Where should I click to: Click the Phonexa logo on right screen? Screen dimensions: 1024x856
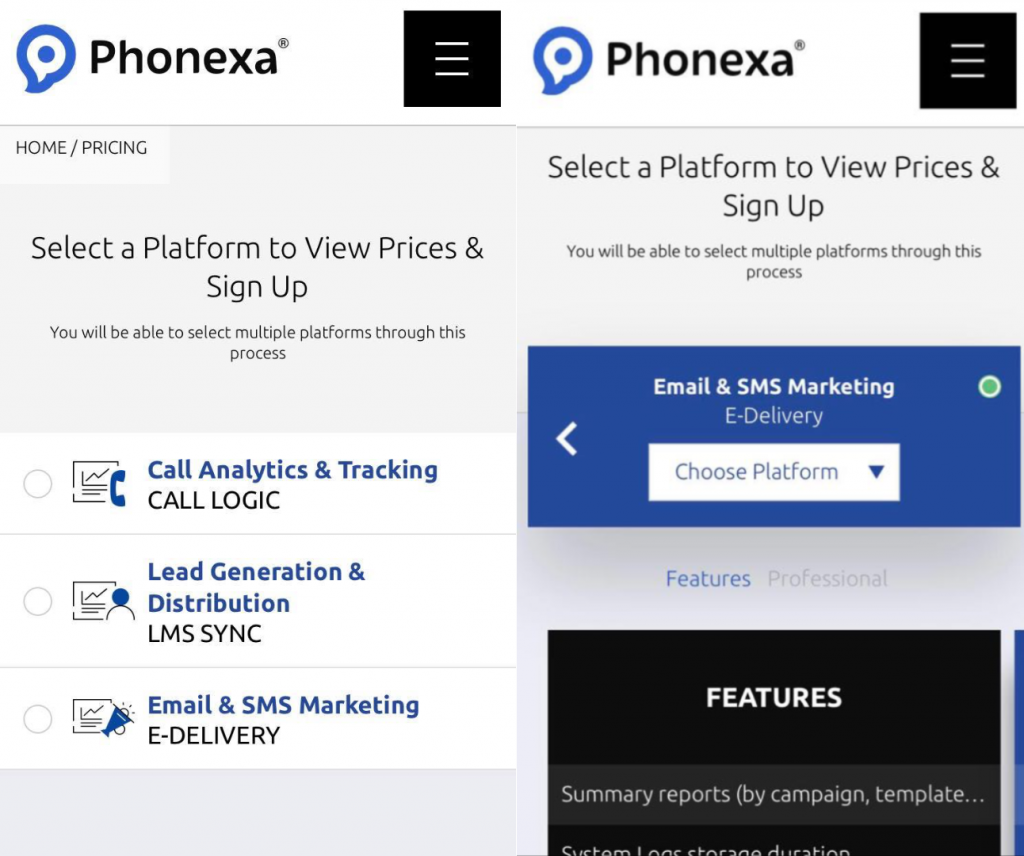coord(669,61)
